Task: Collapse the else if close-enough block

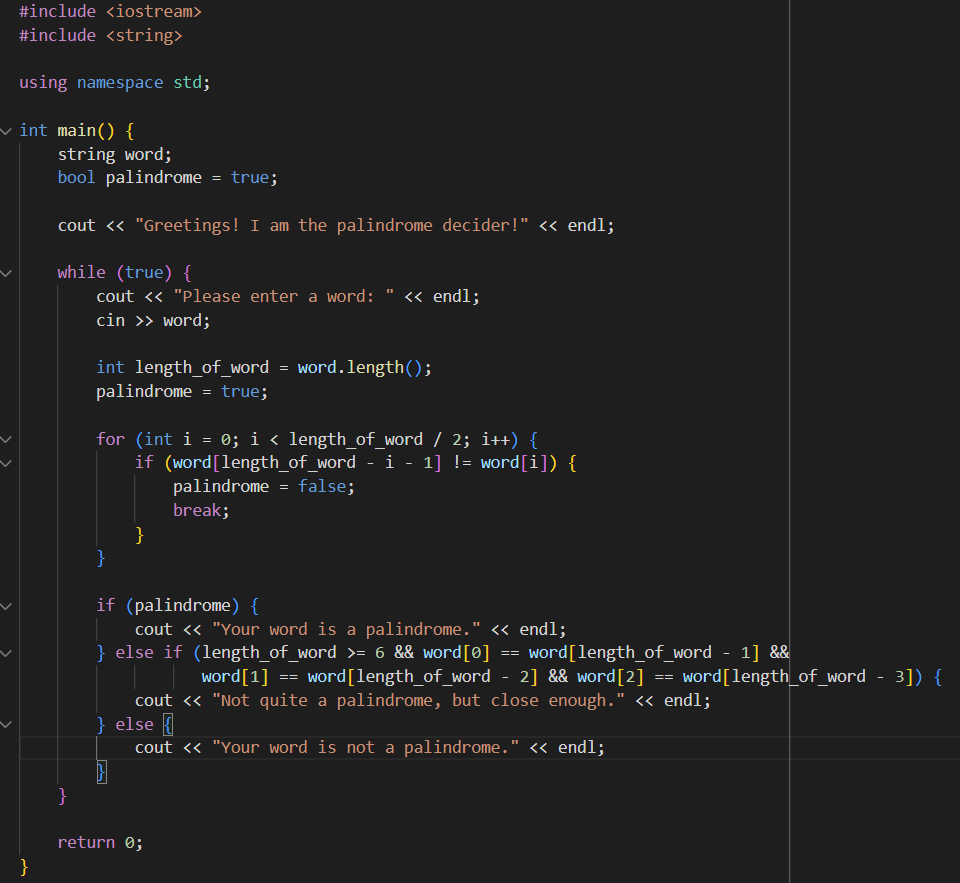Action: click(7, 652)
